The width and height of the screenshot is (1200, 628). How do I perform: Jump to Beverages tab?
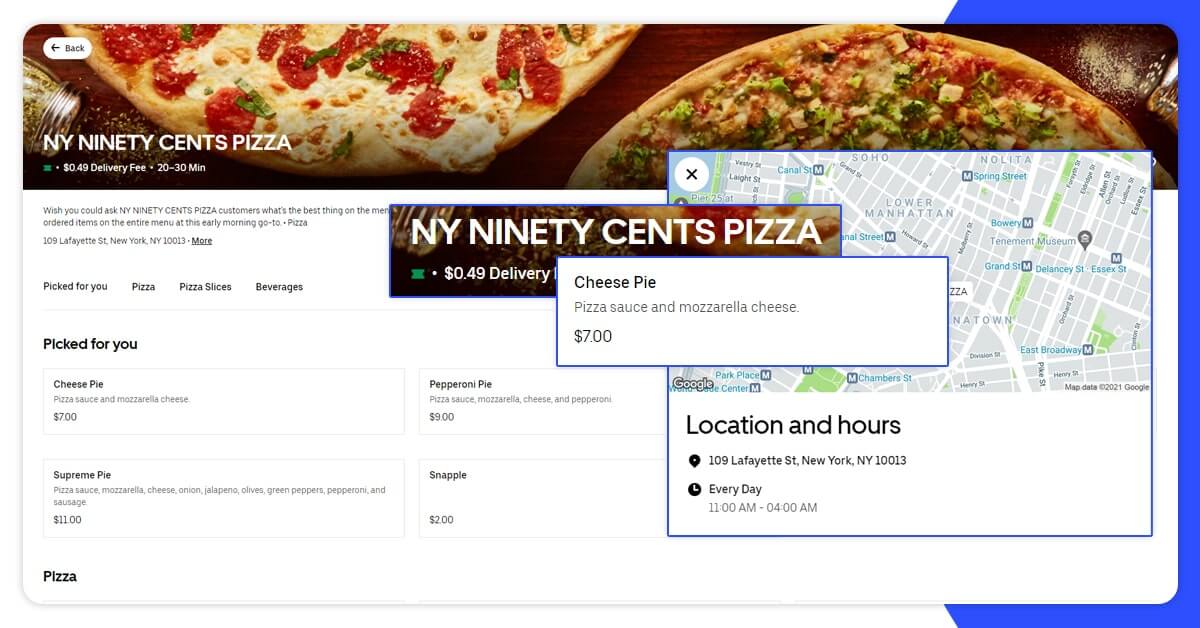(x=279, y=287)
